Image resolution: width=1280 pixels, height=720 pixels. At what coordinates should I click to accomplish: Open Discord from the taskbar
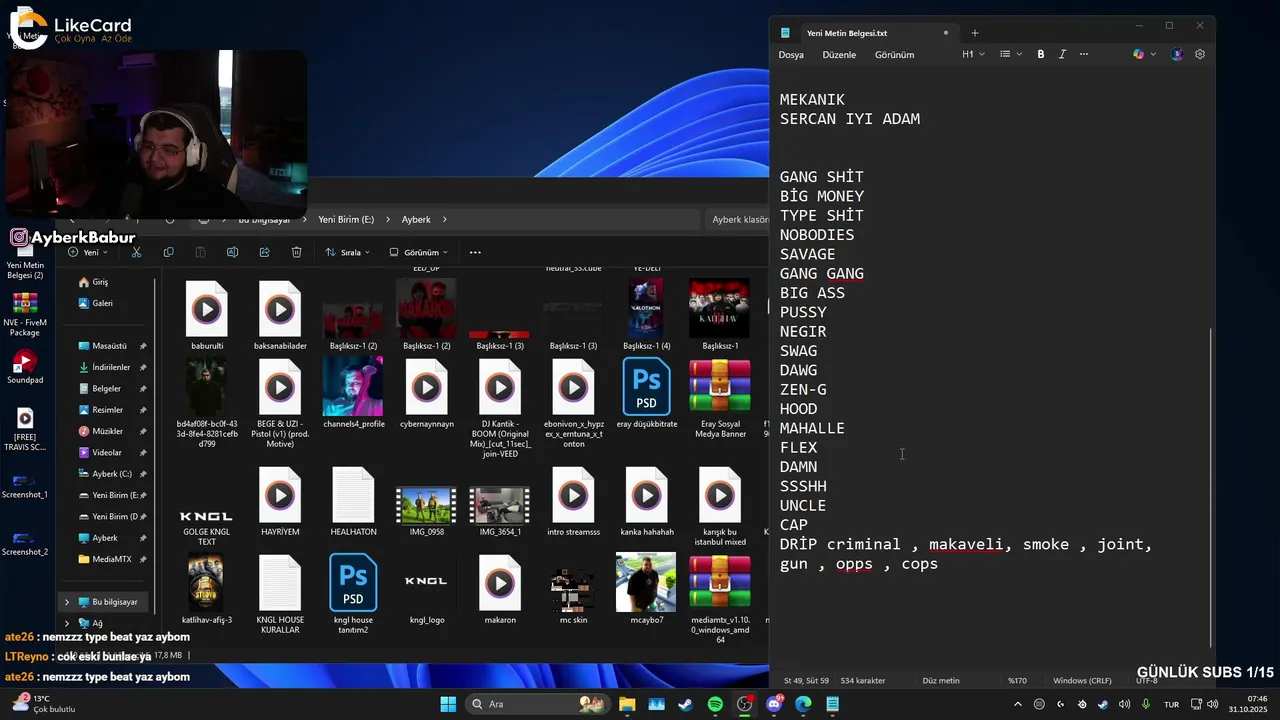coord(774,704)
